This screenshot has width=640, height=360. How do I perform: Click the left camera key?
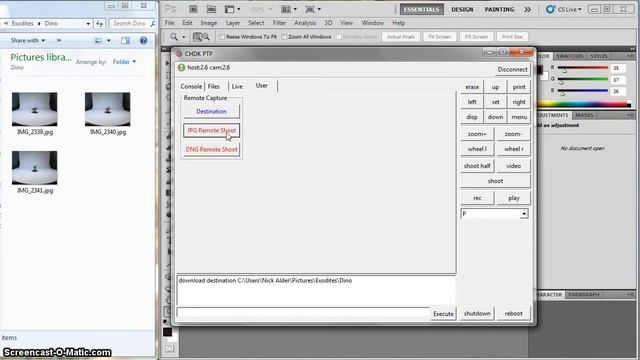(472, 102)
